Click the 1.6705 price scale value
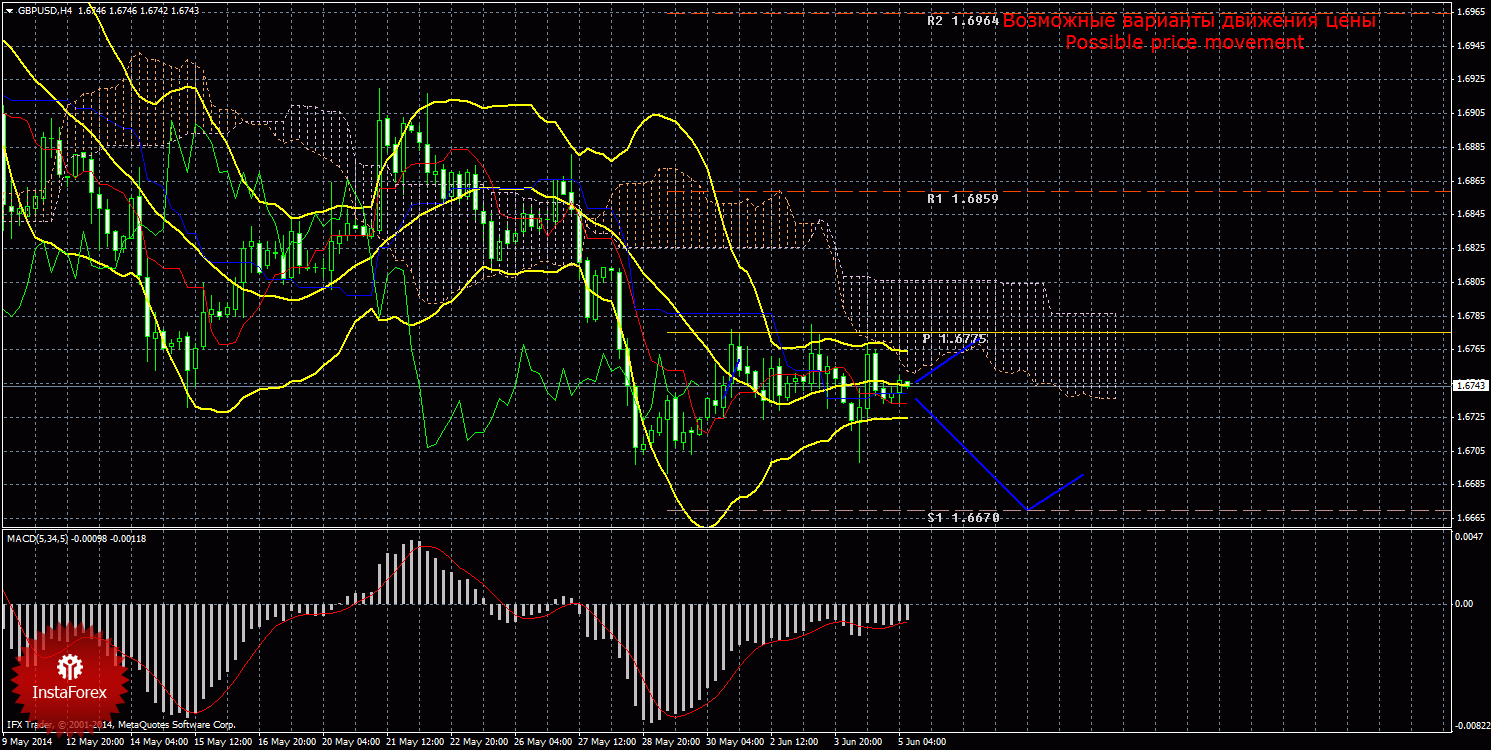The image size is (1491, 750). 1470,451
